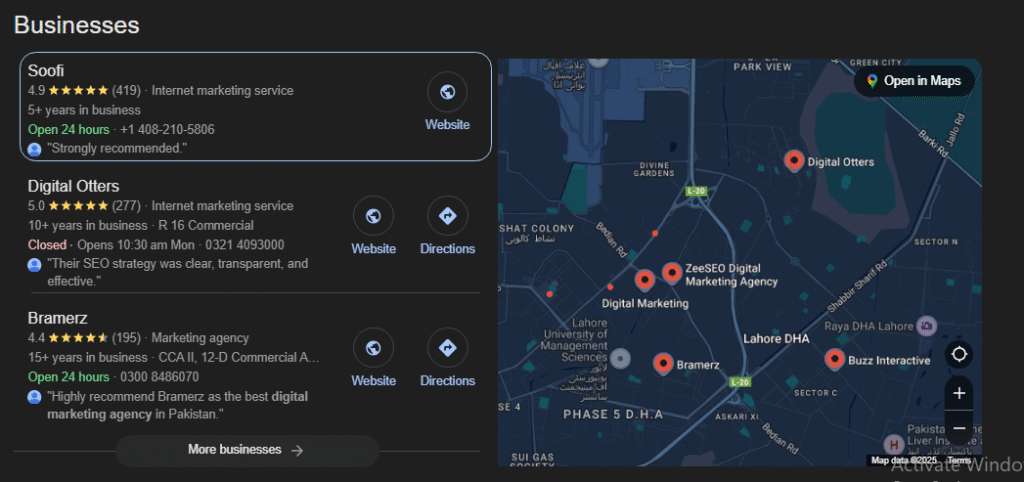Click the hospital H marker on map
The height and width of the screenshot is (482, 1024).
[x=893, y=445]
